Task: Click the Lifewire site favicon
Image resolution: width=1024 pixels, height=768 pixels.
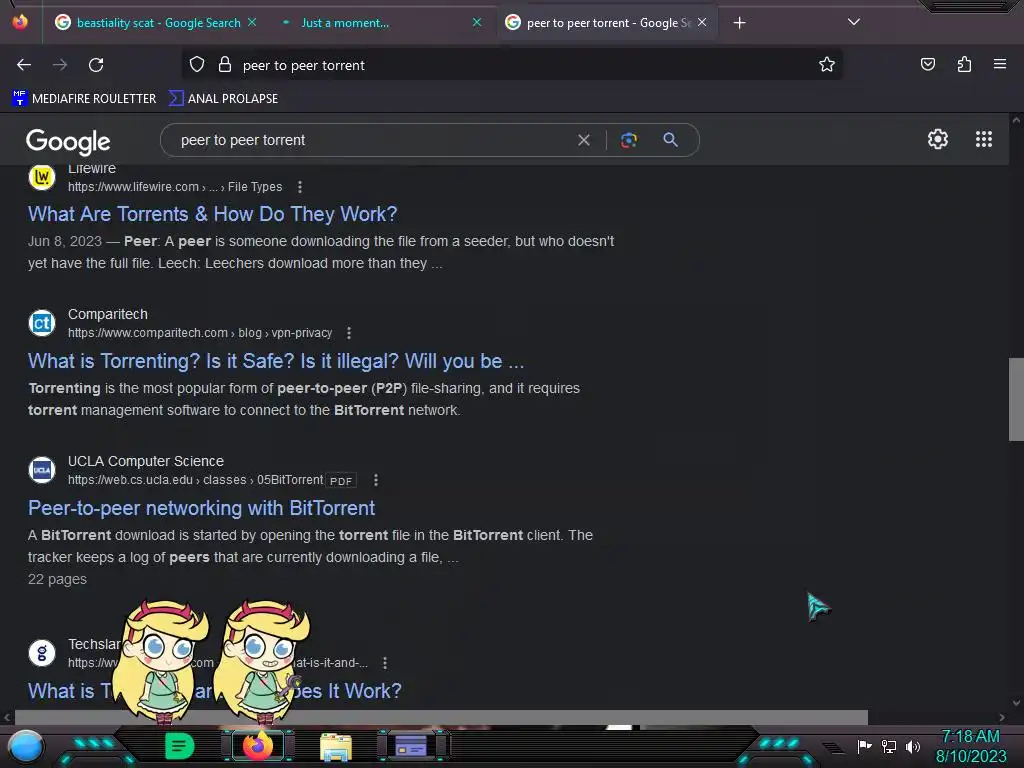Action: [x=42, y=177]
